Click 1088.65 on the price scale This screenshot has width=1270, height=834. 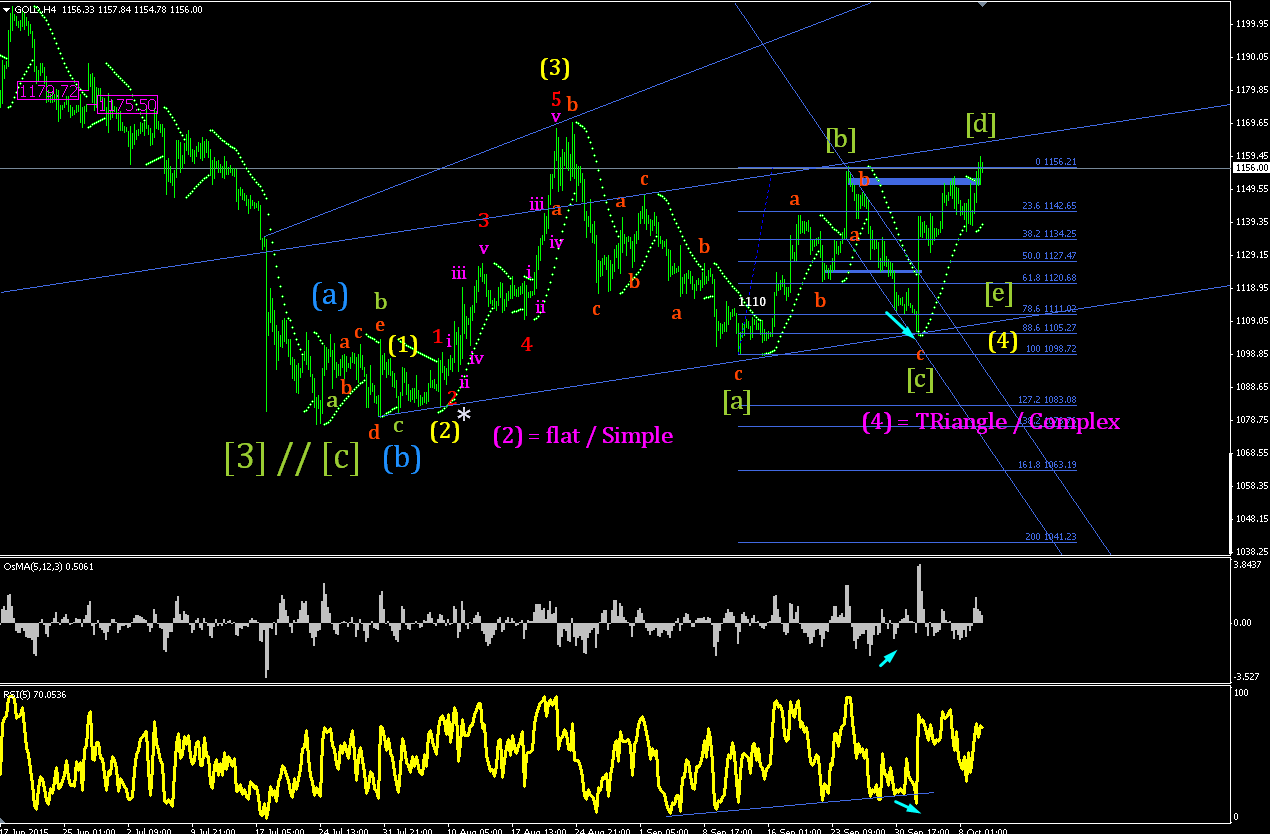tap(1251, 387)
